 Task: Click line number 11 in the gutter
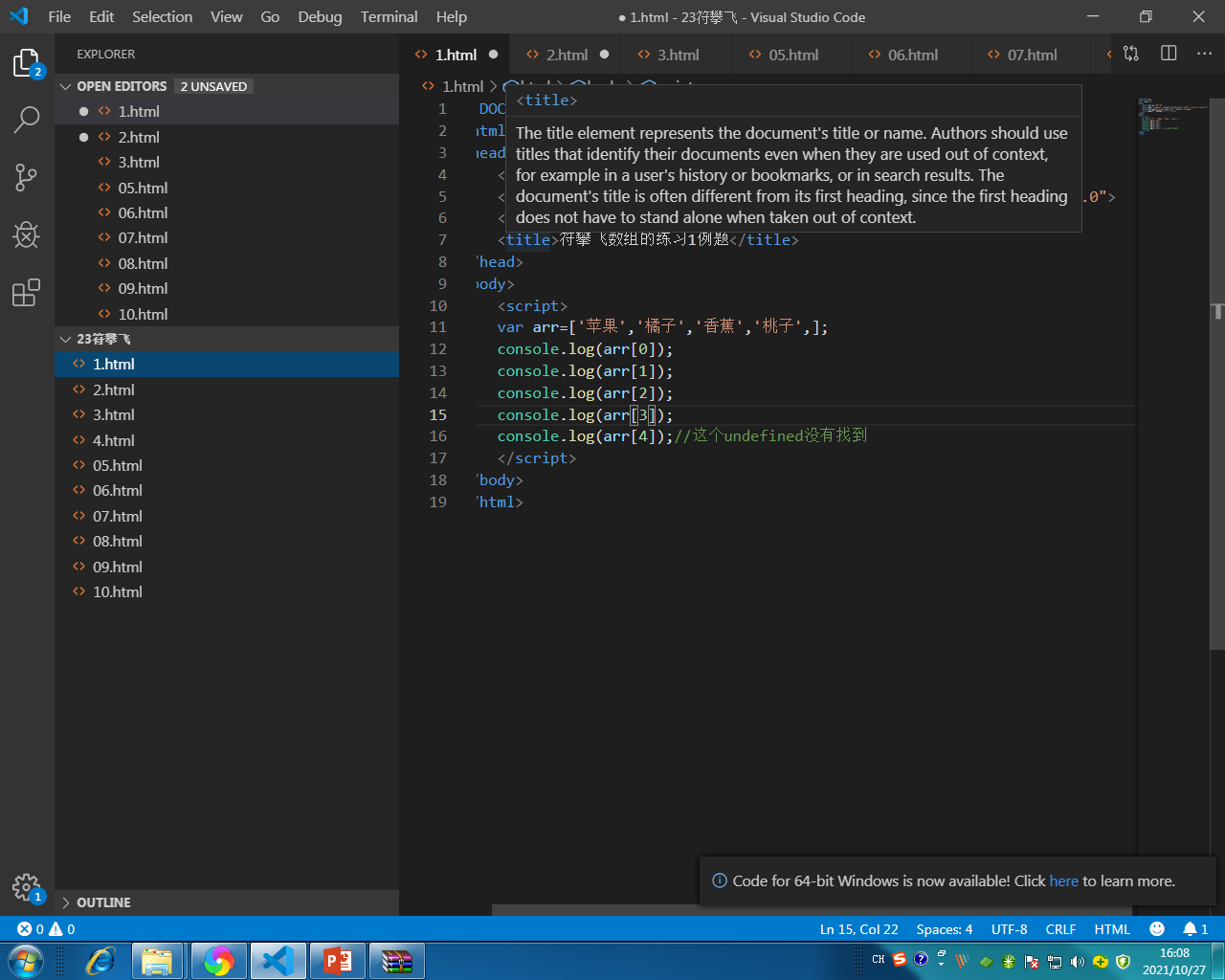click(437, 327)
